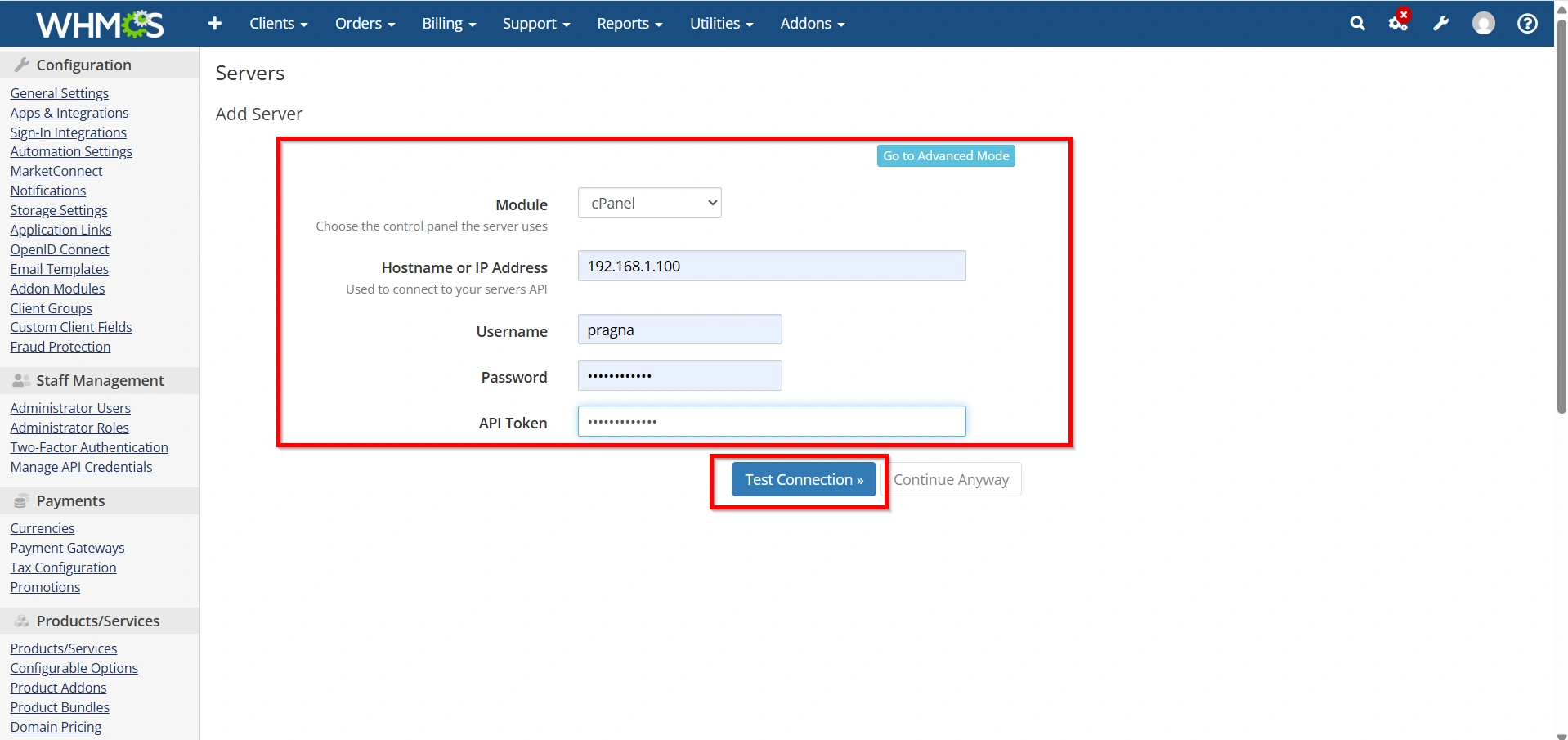1568x740 pixels.
Task: Open the search magnifier icon
Action: click(1357, 24)
